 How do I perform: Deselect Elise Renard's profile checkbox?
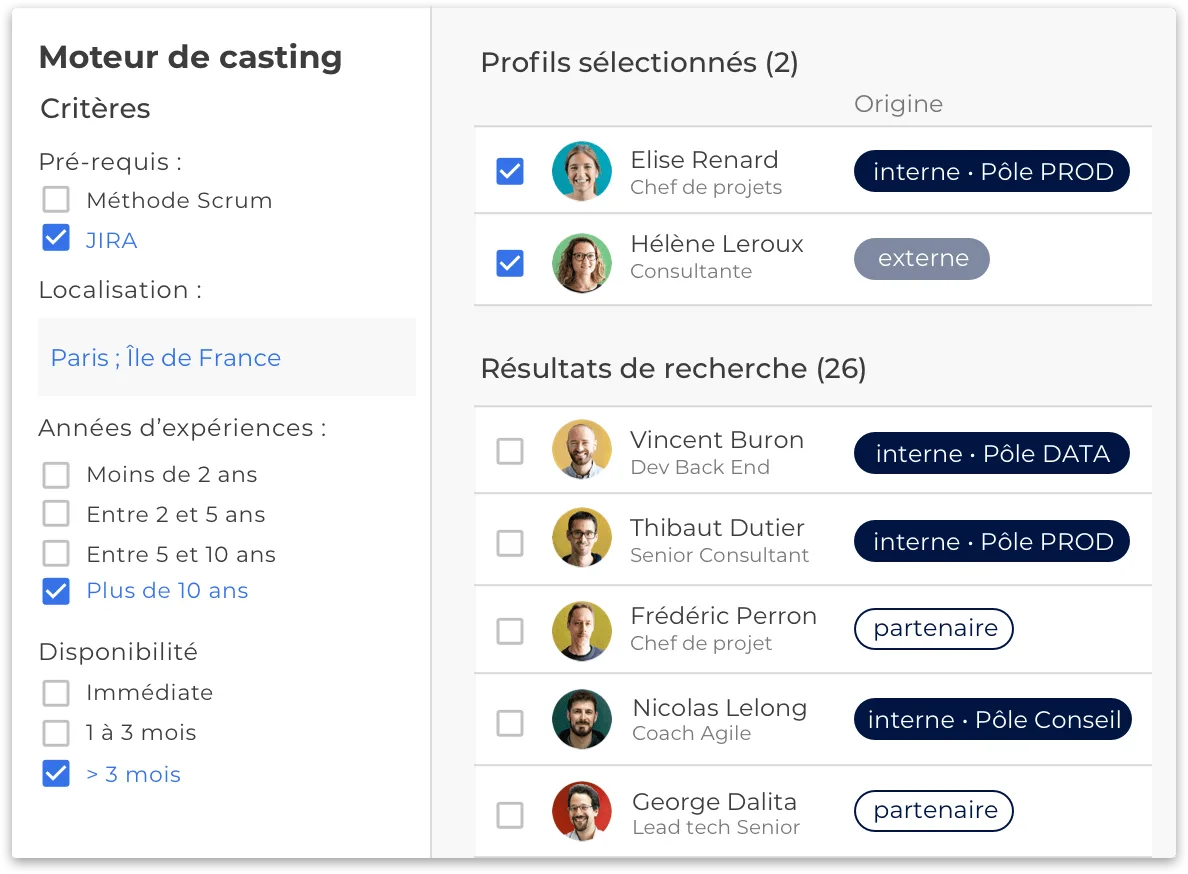(x=510, y=171)
